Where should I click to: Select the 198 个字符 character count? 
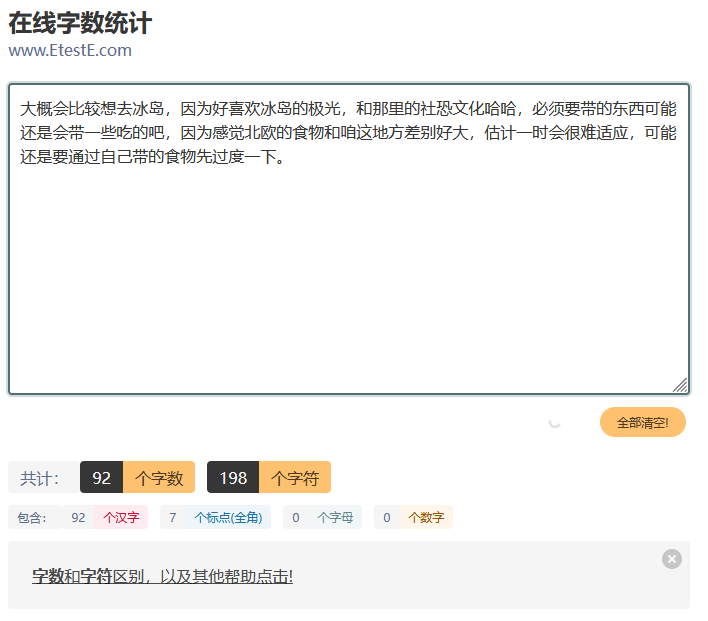click(x=269, y=477)
